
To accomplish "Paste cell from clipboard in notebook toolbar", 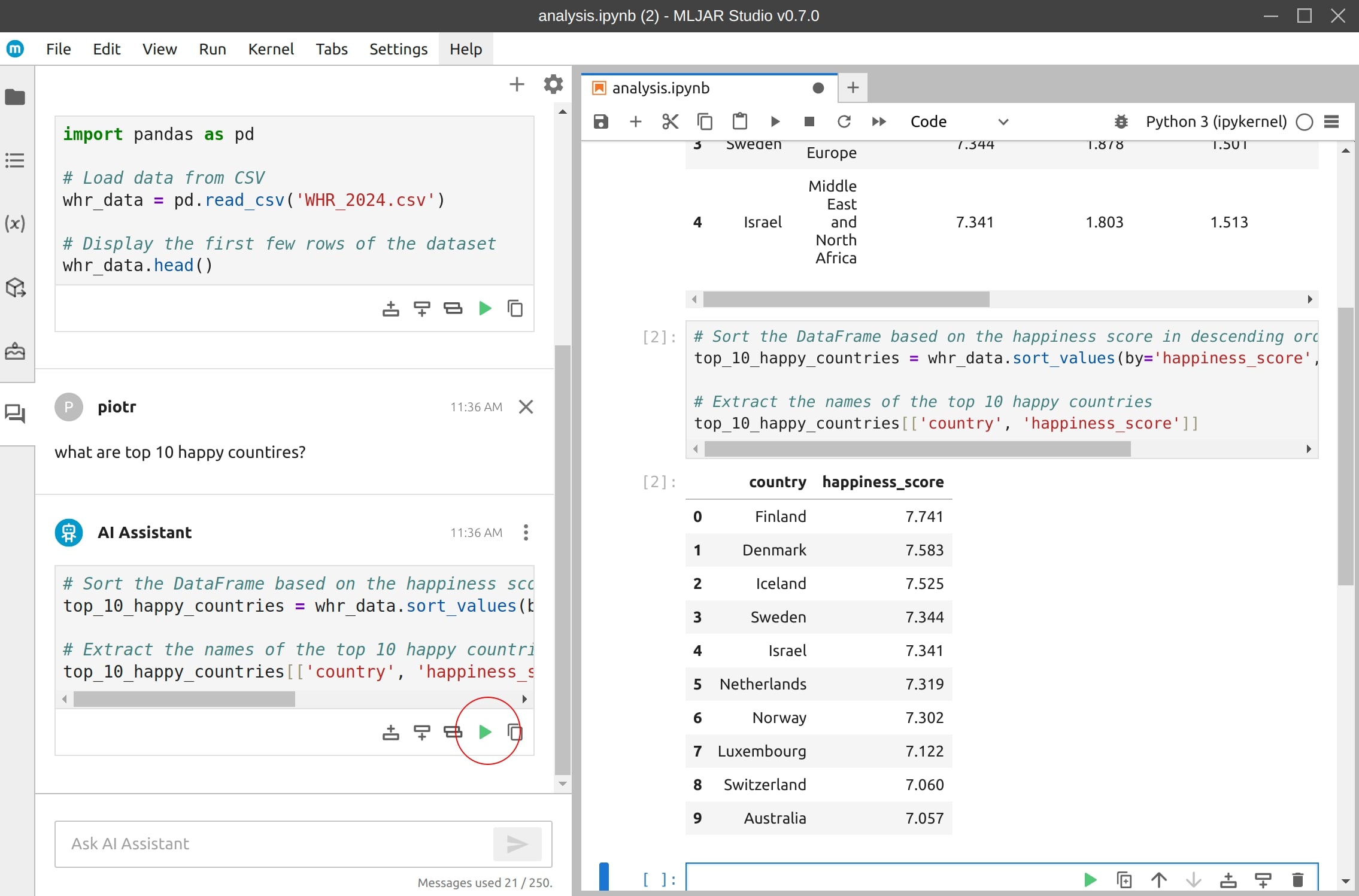I will point(740,122).
